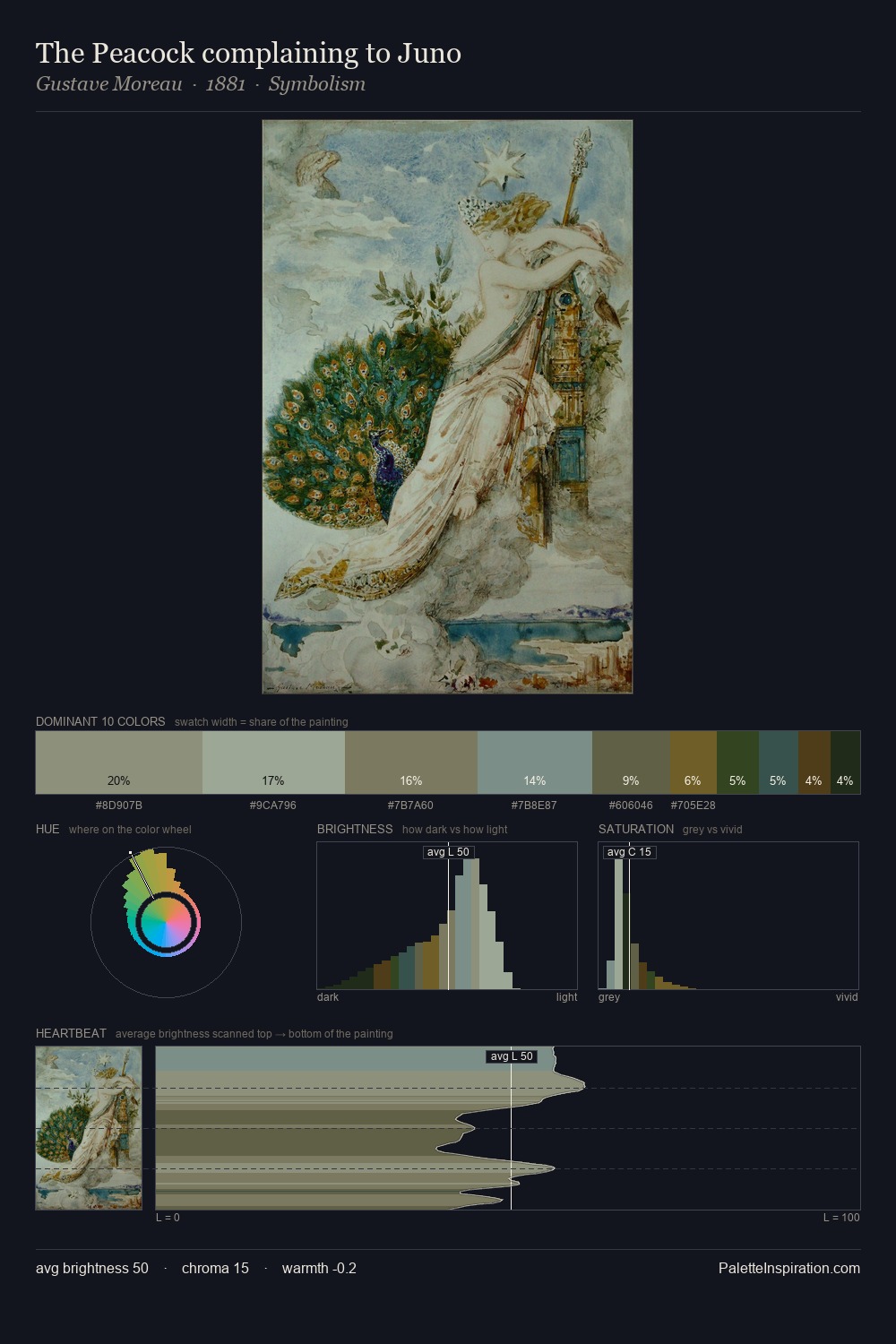Click footer text 'chroma 15'
The image size is (896, 1344).
coord(215,1269)
